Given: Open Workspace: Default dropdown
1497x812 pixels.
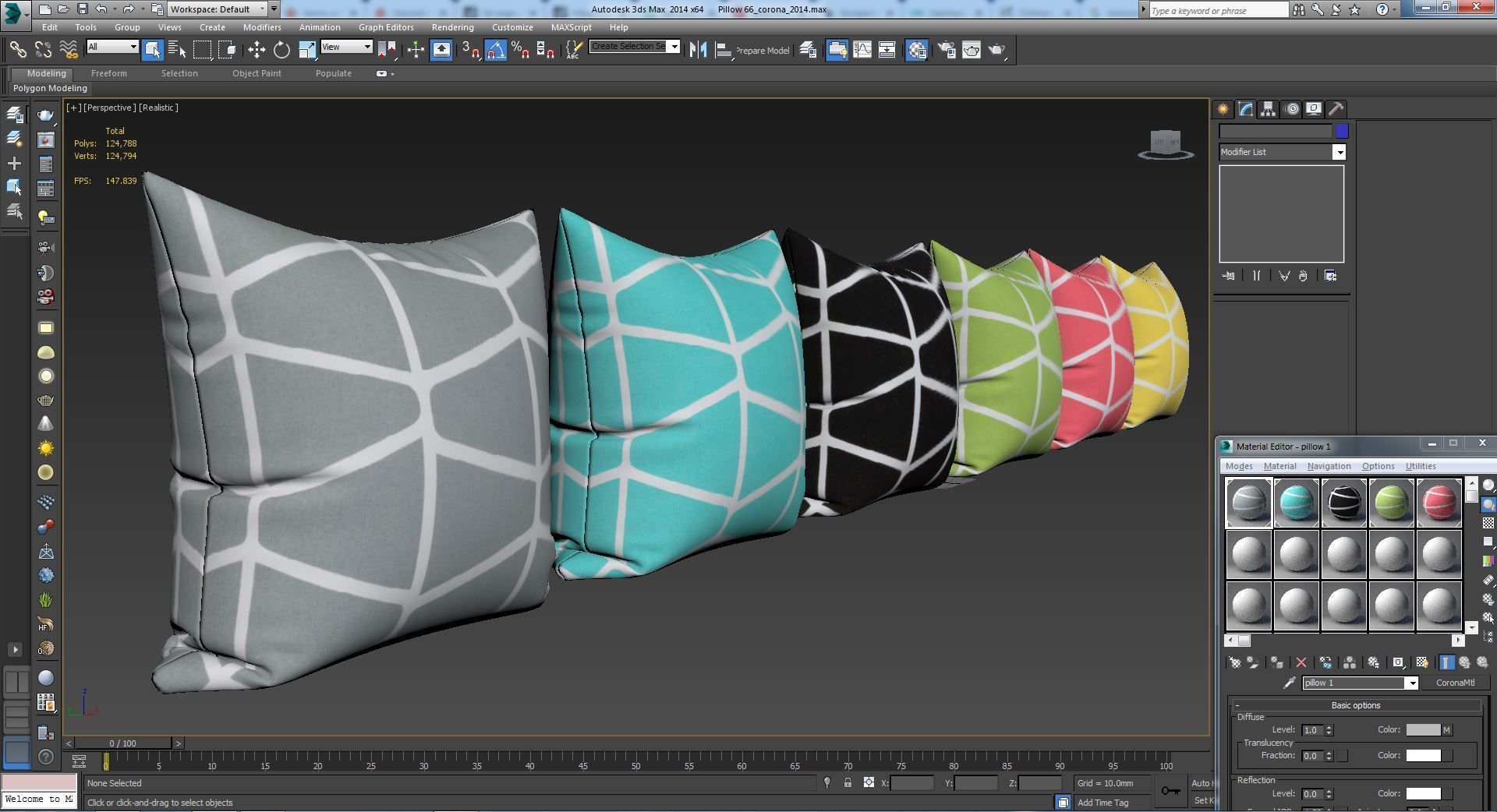Looking at the screenshot, I should click(217, 9).
